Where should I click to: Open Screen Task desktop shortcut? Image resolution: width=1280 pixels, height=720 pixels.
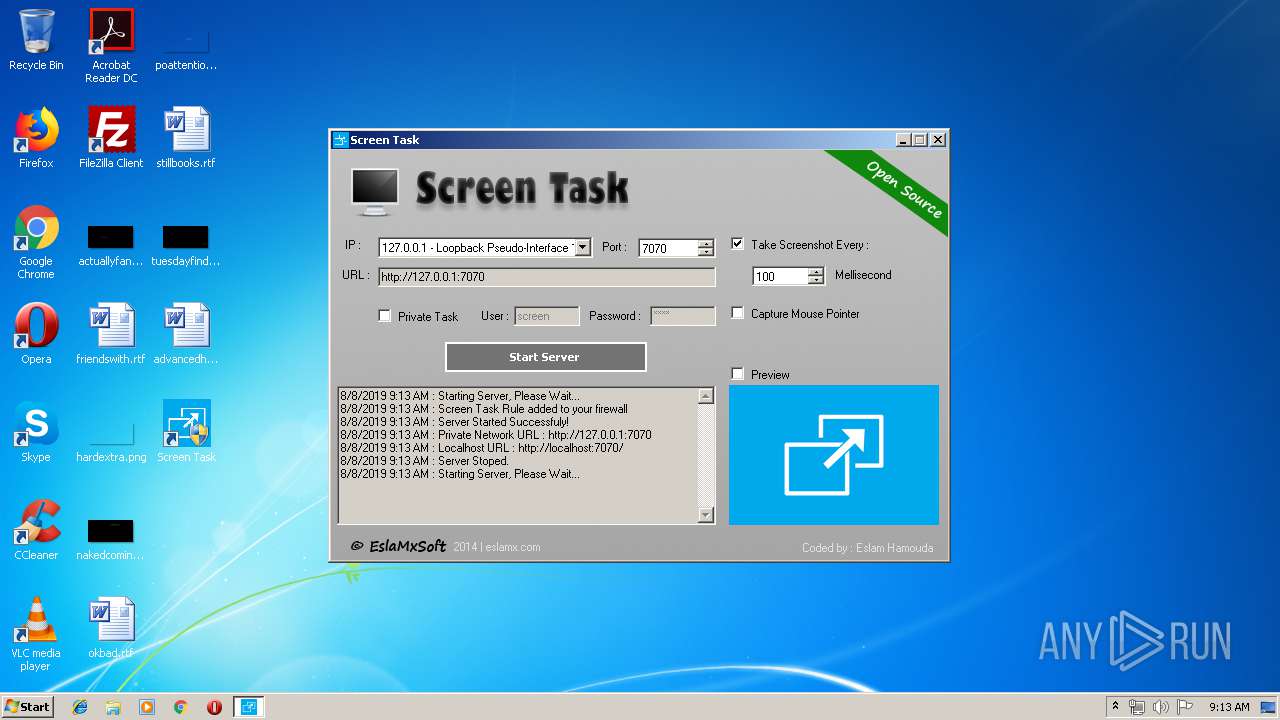pyautogui.click(x=186, y=432)
